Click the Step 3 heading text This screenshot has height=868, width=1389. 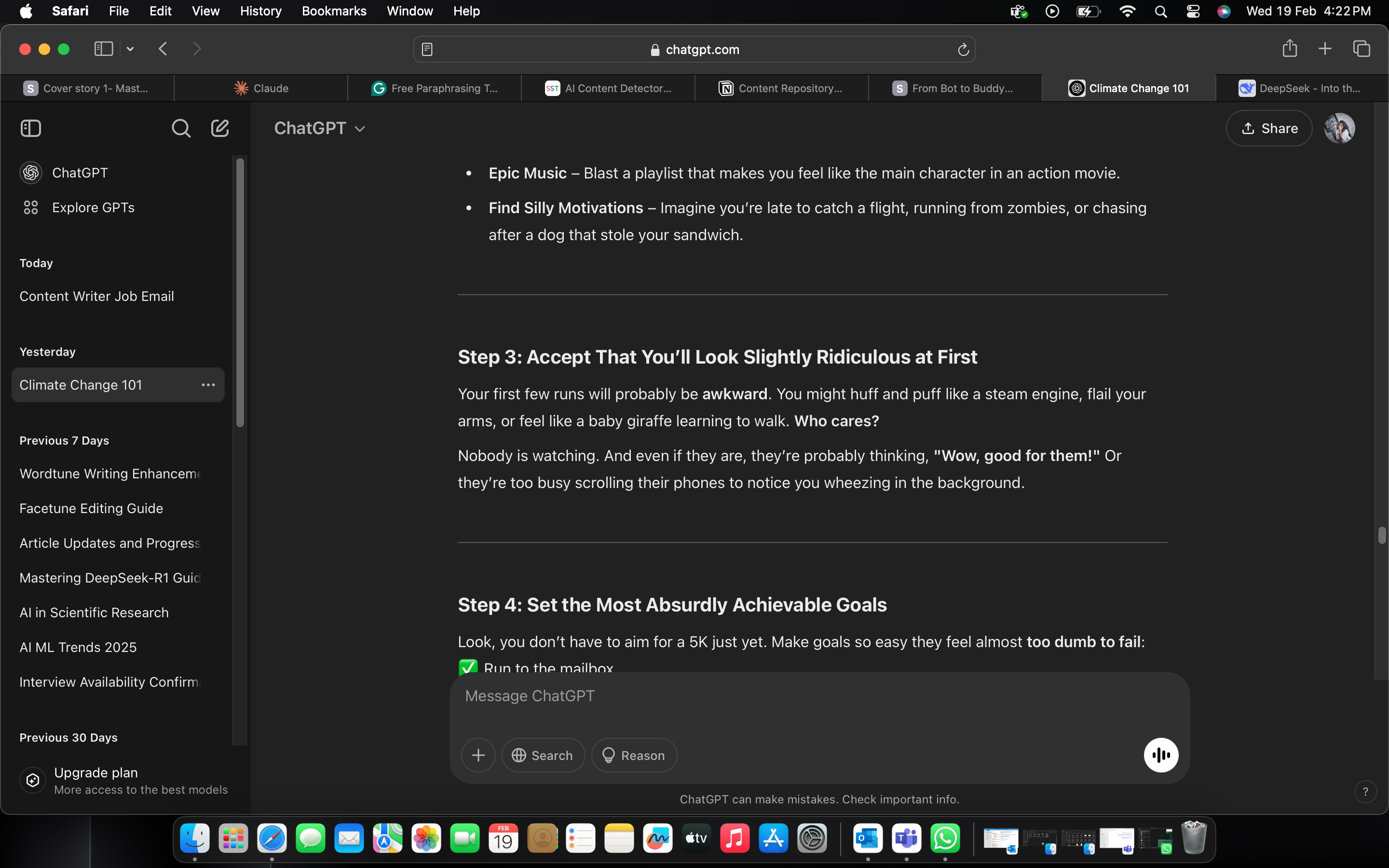click(x=717, y=357)
